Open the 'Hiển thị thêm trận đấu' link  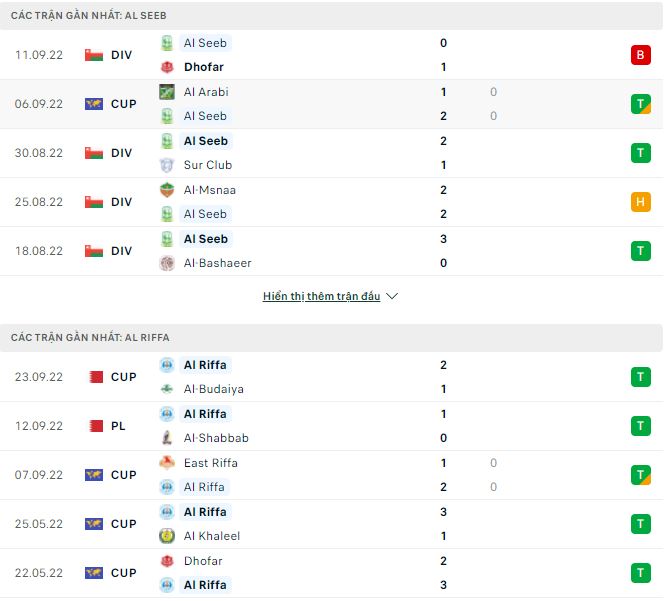(x=321, y=297)
